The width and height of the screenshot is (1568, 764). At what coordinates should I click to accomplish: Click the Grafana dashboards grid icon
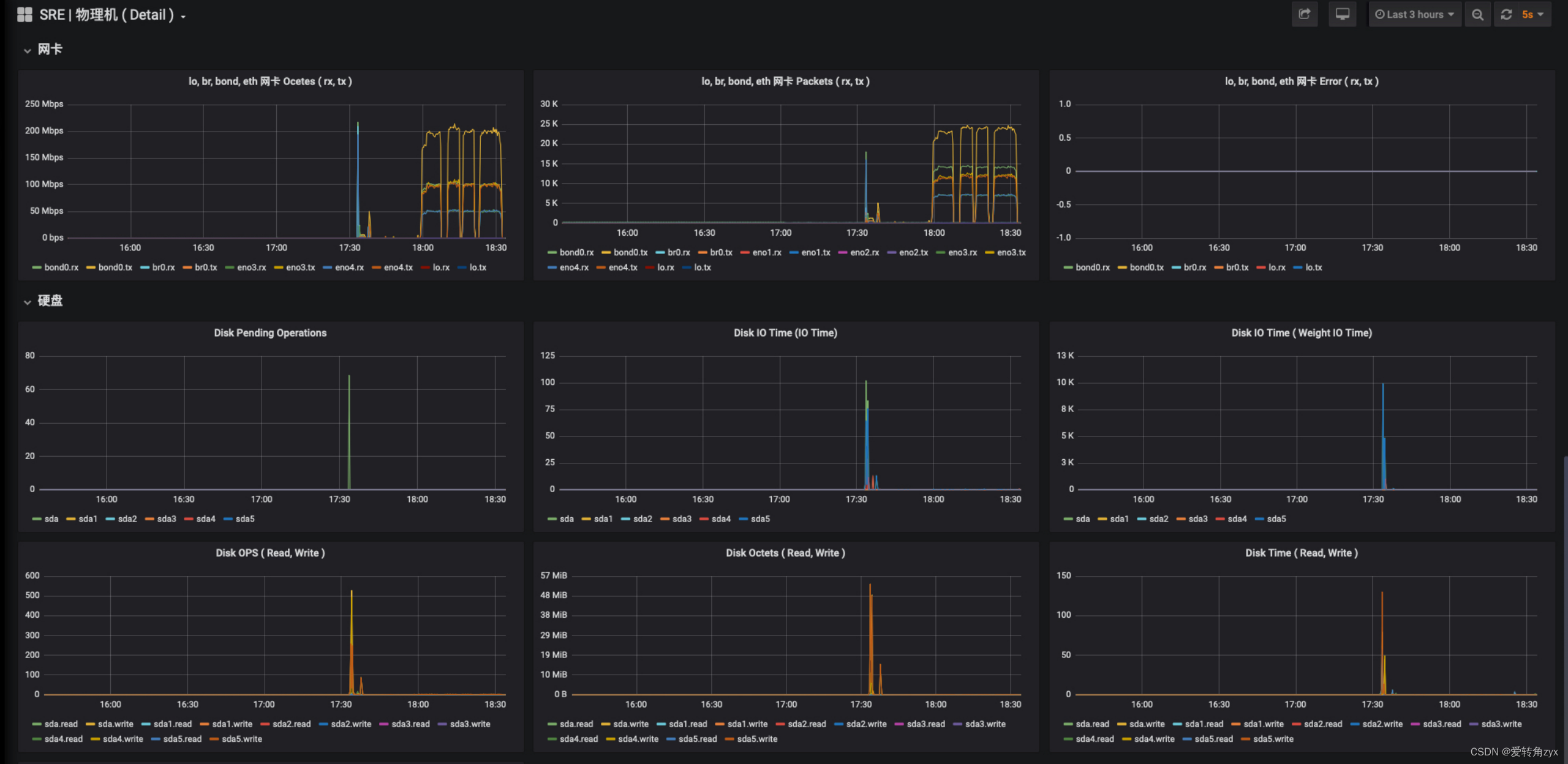pyautogui.click(x=24, y=15)
